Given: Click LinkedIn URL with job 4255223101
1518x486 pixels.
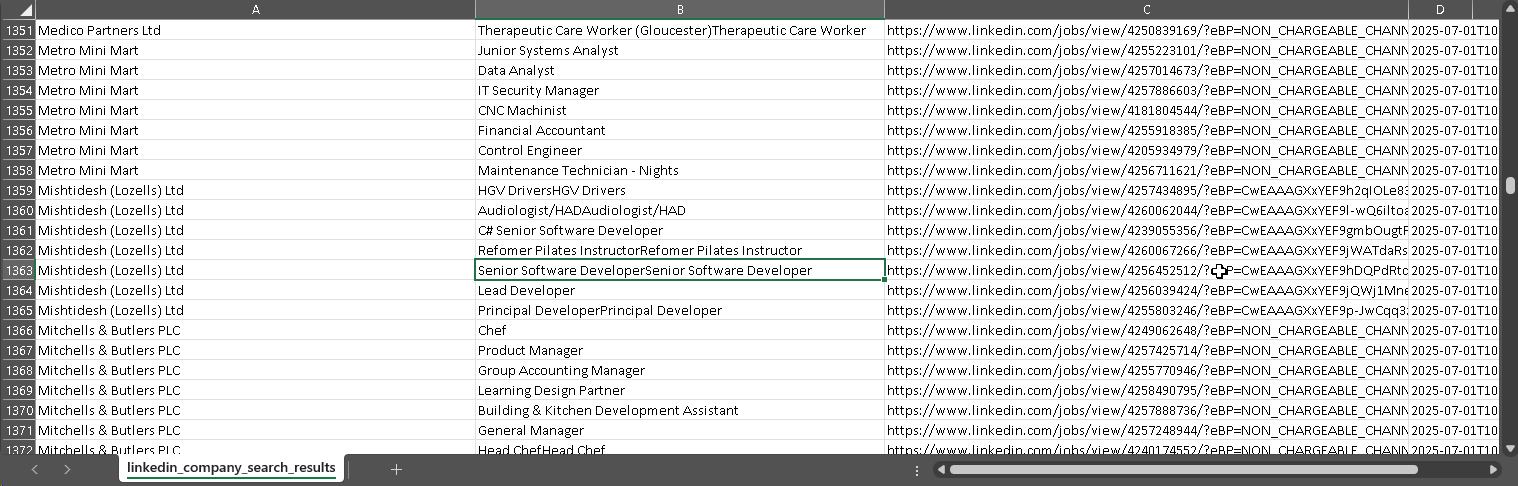Looking at the screenshot, I should pos(1146,50).
